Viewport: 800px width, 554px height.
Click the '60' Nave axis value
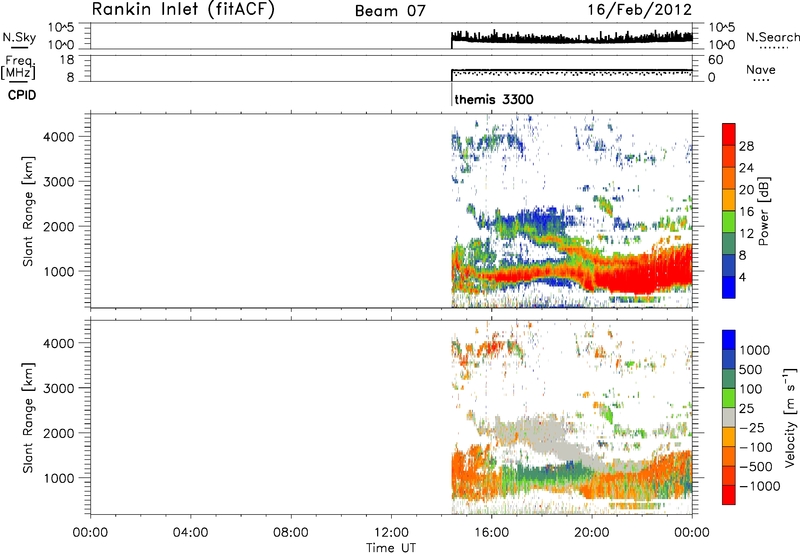click(x=715, y=60)
